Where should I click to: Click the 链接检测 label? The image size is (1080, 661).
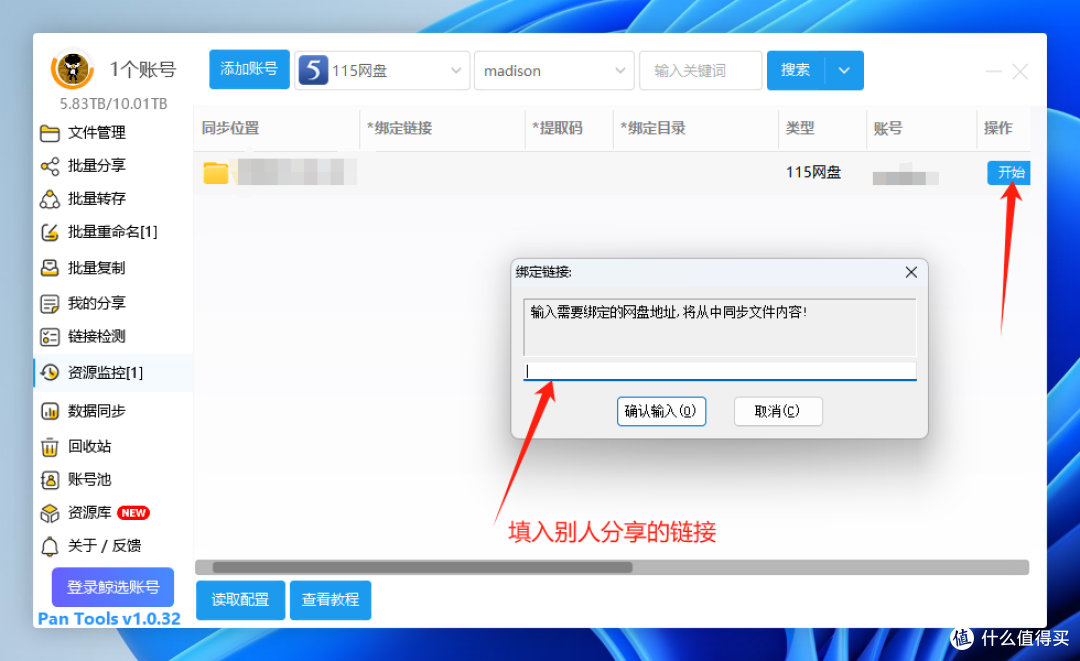click(x=97, y=337)
